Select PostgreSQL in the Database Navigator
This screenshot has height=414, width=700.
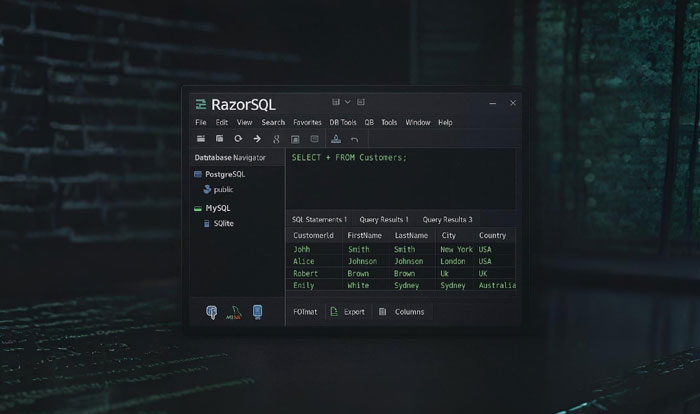coord(225,174)
